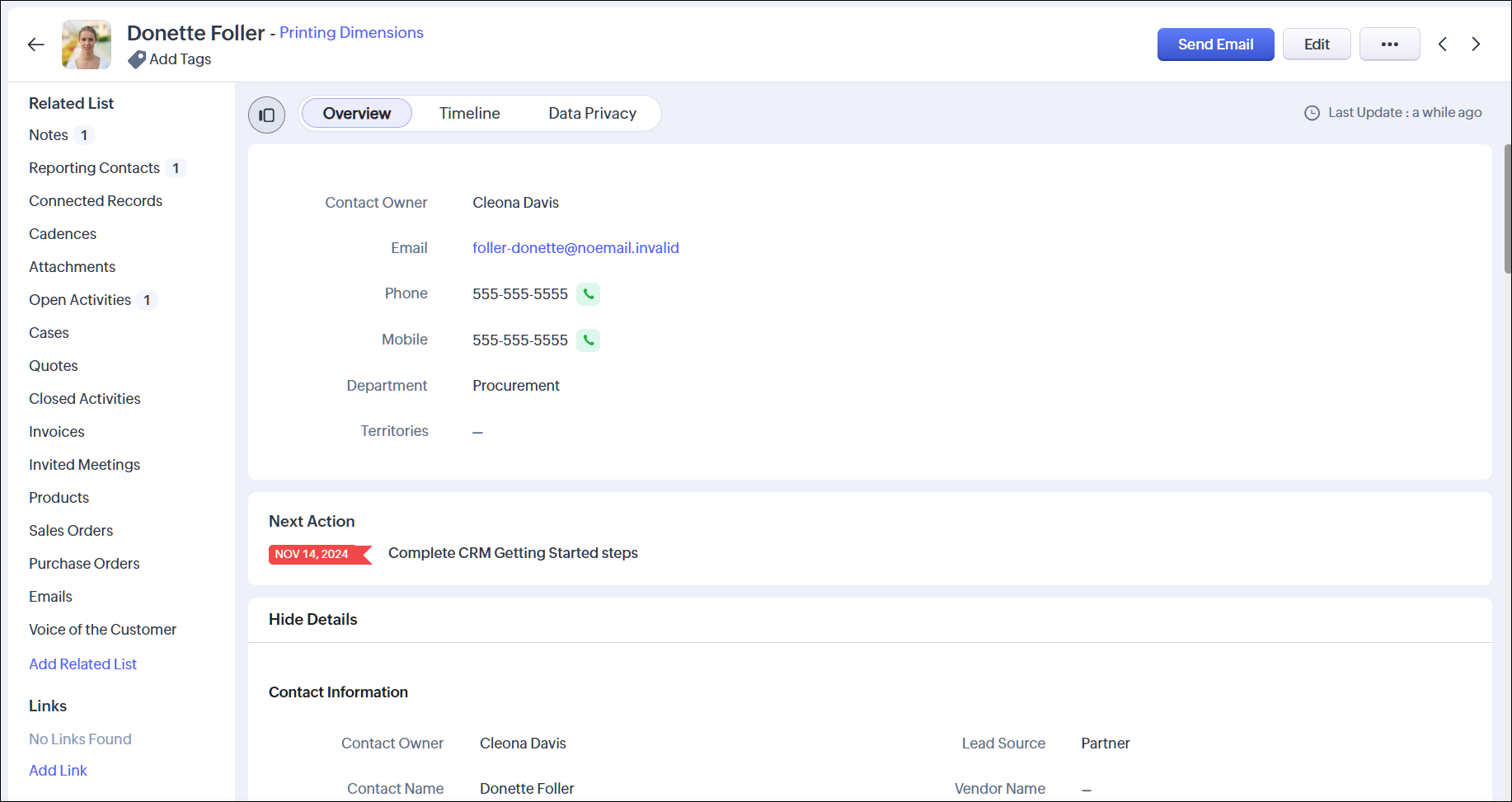The height and width of the screenshot is (802, 1512).
Task: Open the three-dots more actions menu
Action: click(x=1389, y=45)
